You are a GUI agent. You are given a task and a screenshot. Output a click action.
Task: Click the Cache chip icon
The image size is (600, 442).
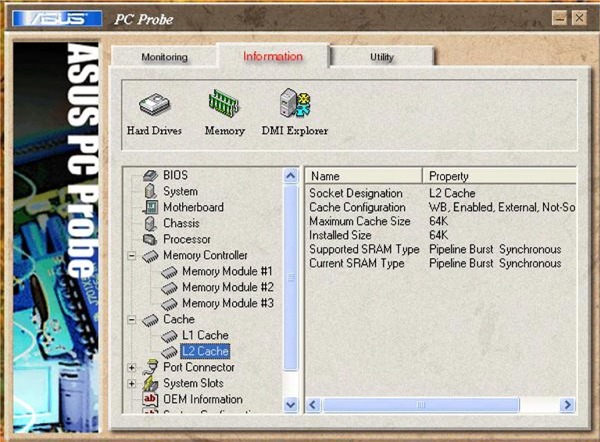click(150, 320)
